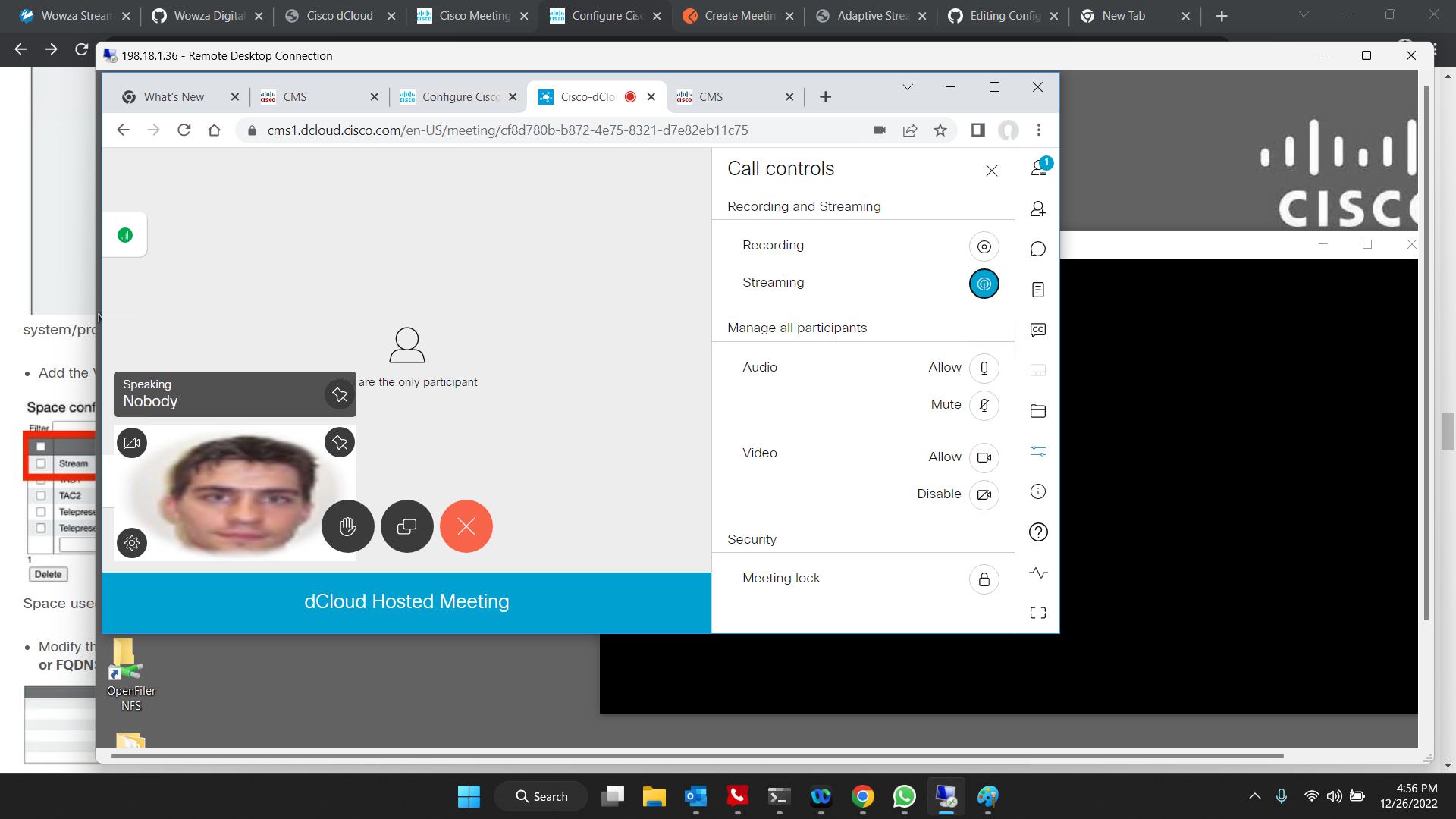This screenshot has height=819, width=1456.
Task: Click the Delete button
Action: 47,573
